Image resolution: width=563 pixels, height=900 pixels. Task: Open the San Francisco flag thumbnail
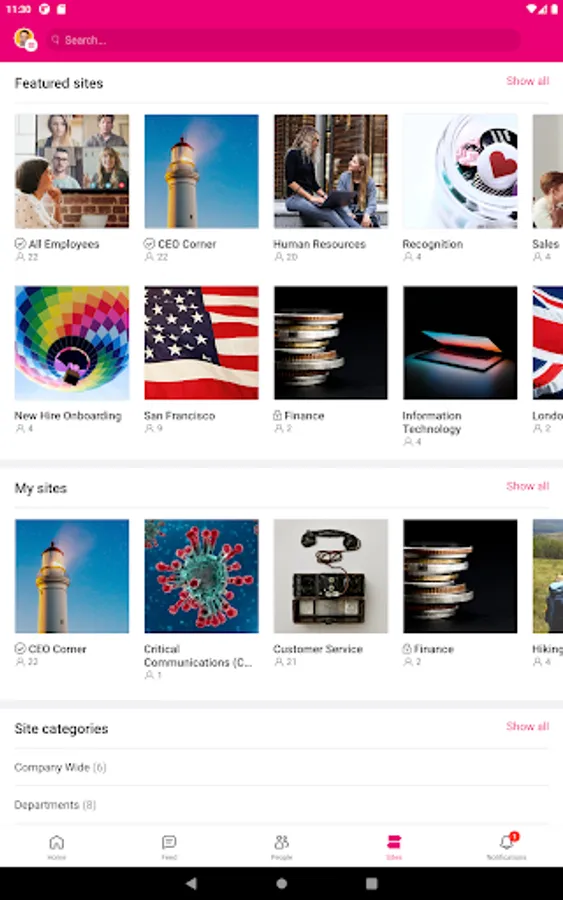[x=201, y=343]
